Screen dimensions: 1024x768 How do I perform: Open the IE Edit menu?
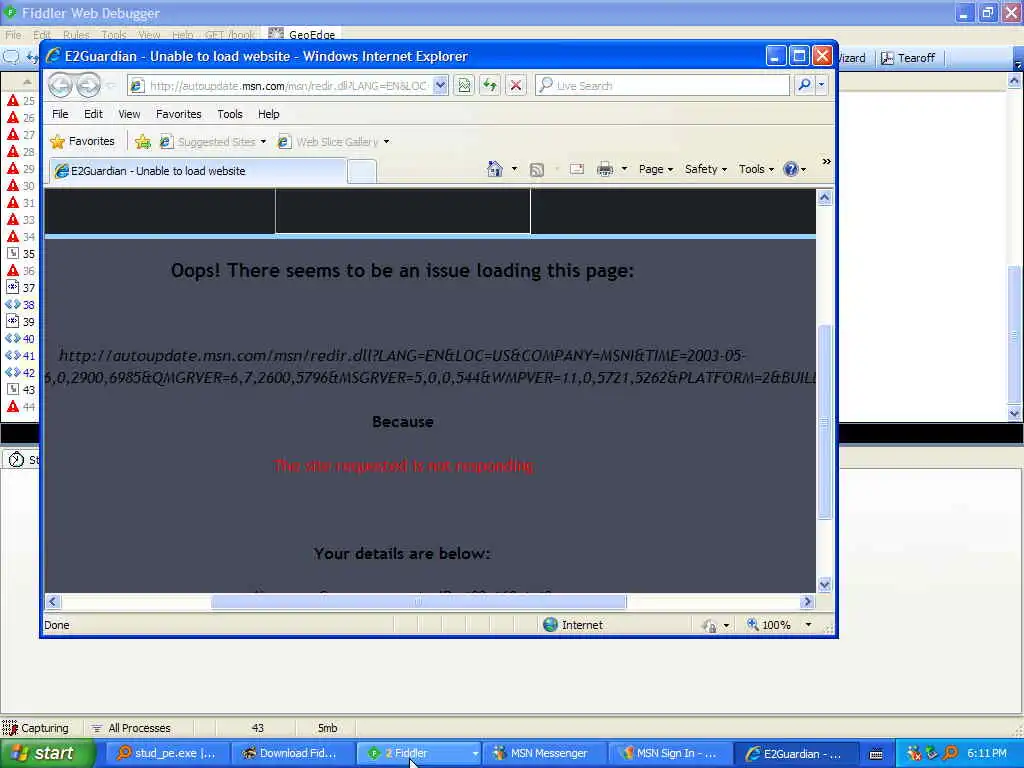93,114
